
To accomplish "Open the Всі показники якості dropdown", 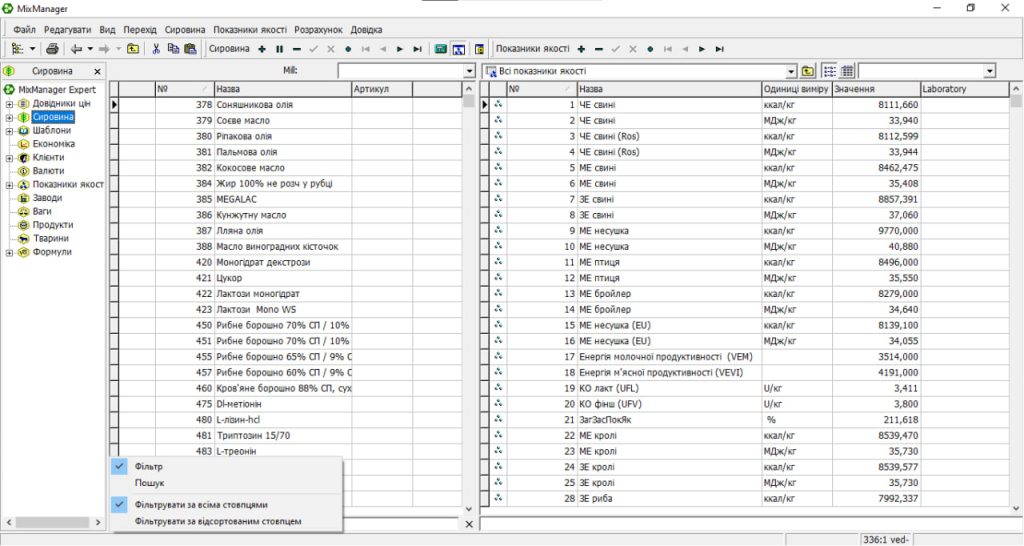I will (x=792, y=71).
